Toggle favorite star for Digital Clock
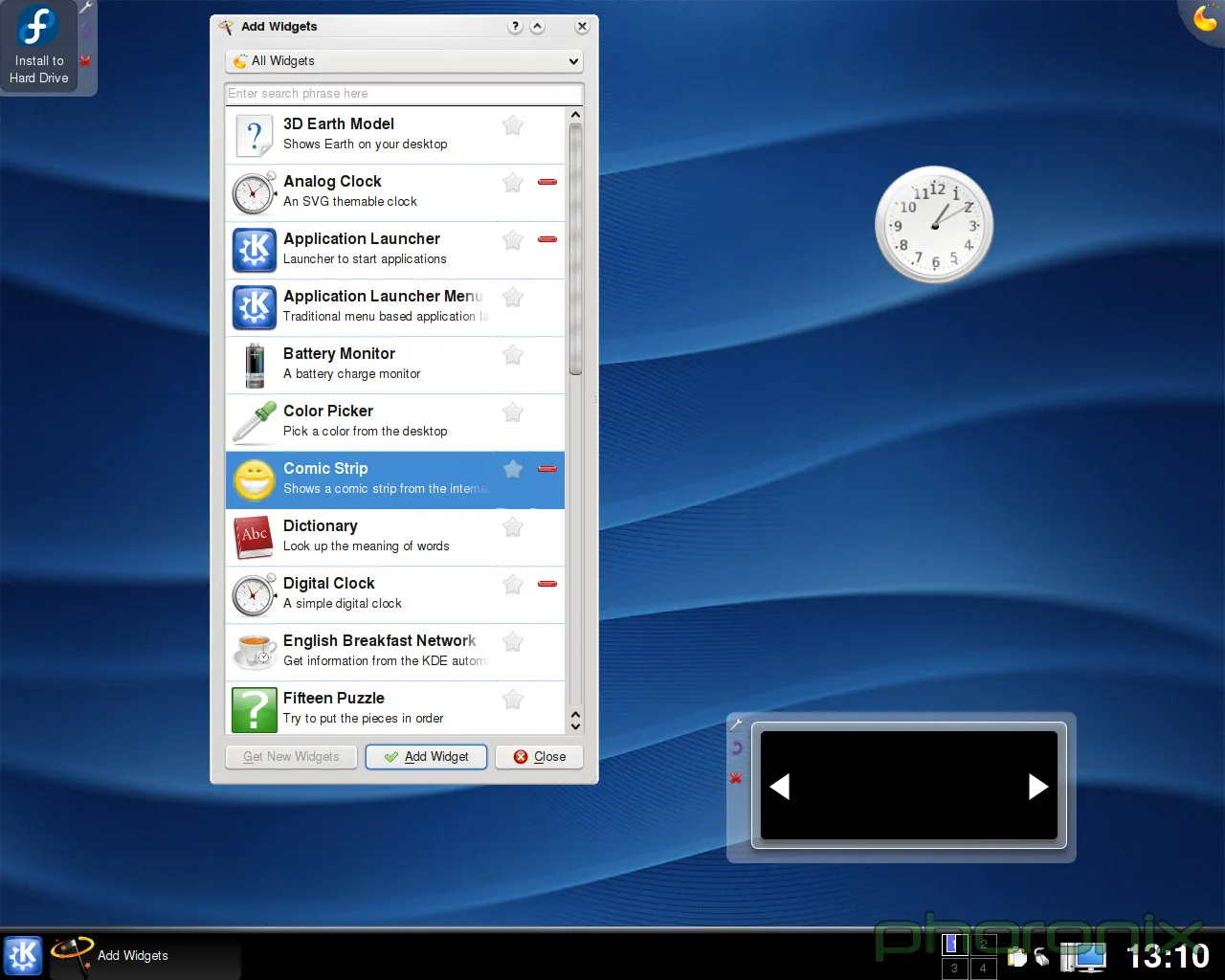The image size is (1225, 980). tap(513, 584)
